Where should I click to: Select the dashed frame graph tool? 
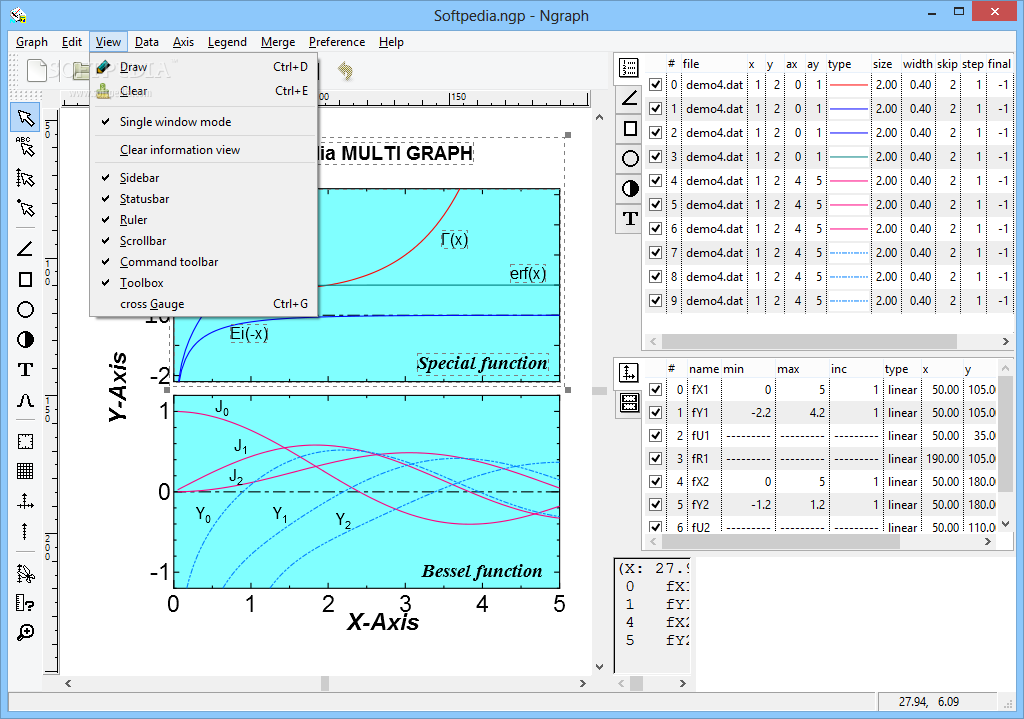point(25,441)
